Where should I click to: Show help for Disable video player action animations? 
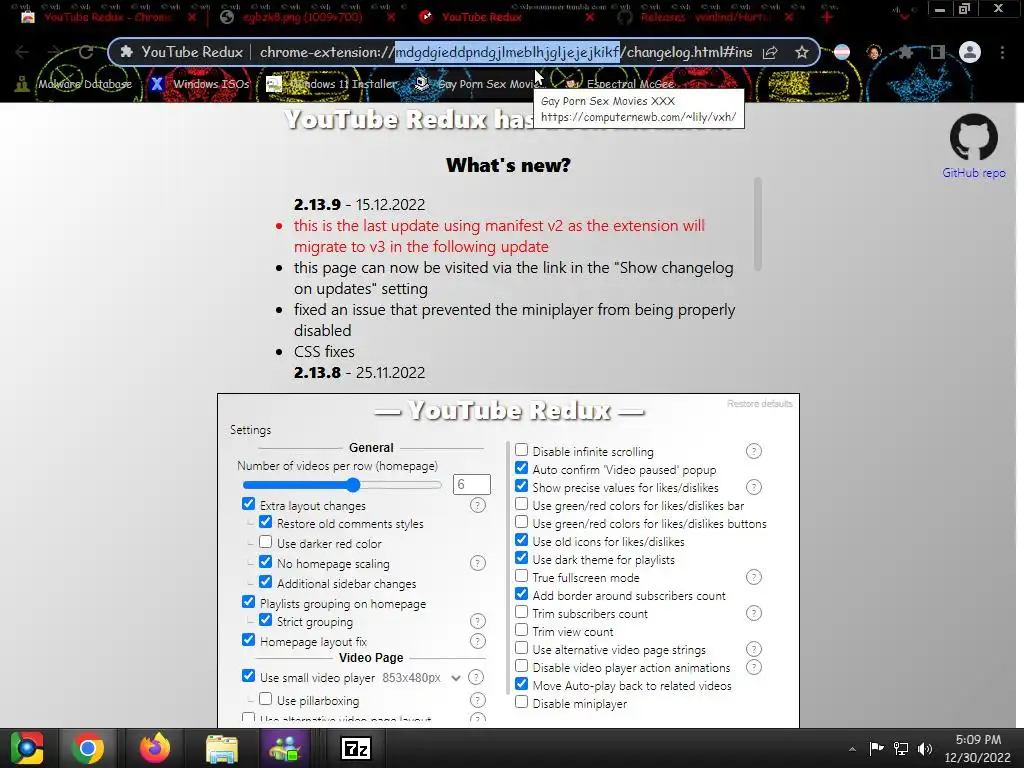[754, 667]
